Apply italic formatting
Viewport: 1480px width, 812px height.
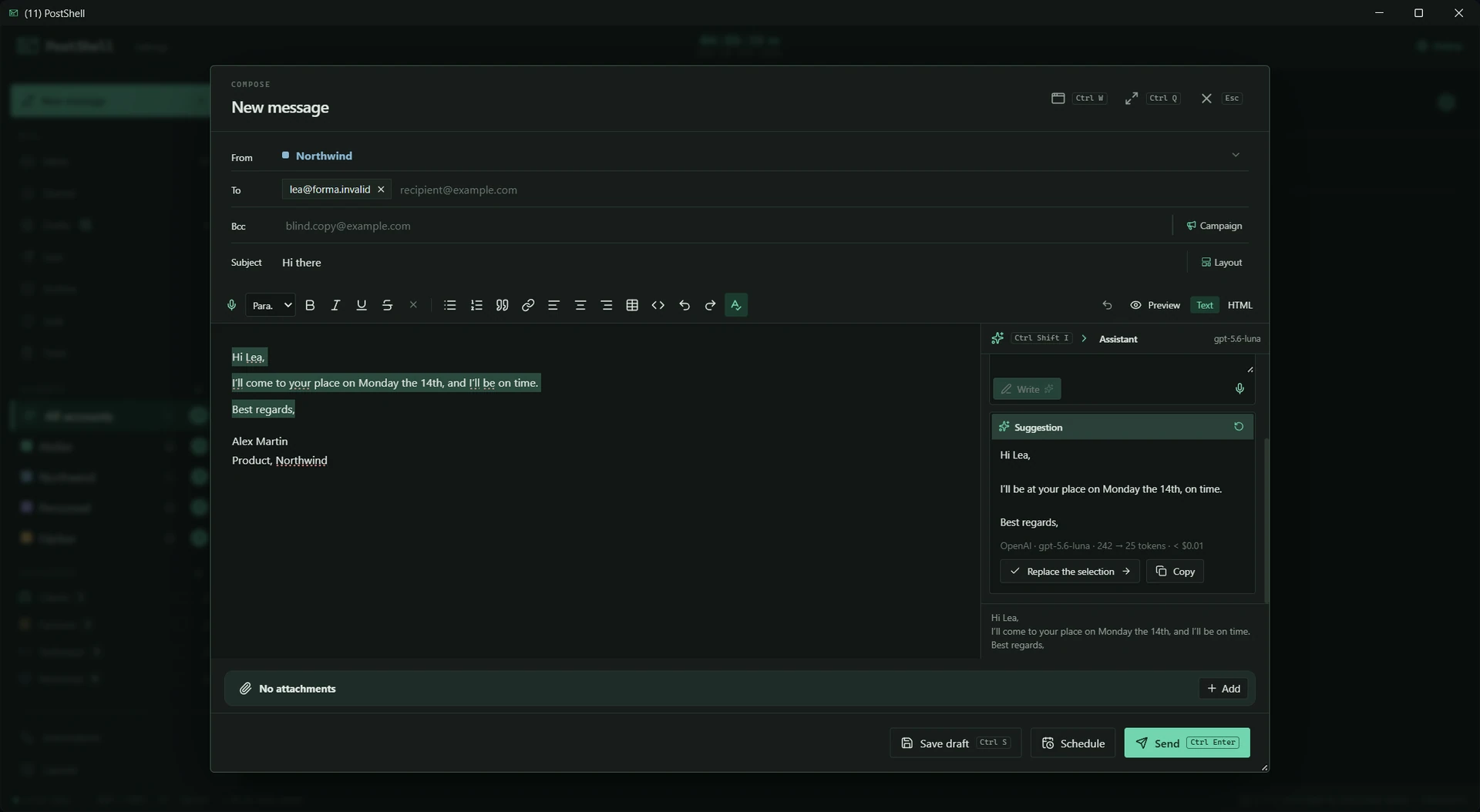(335, 305)
